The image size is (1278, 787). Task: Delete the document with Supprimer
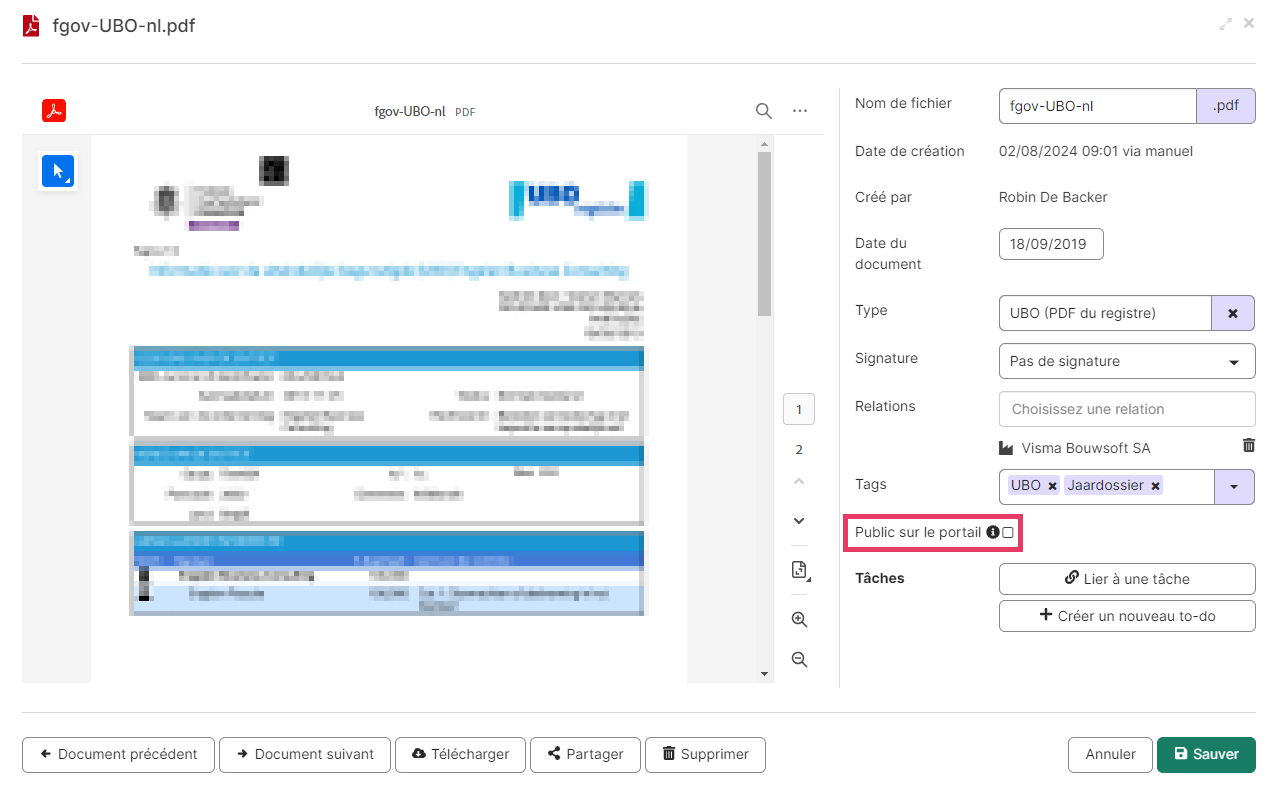[705, 755]
